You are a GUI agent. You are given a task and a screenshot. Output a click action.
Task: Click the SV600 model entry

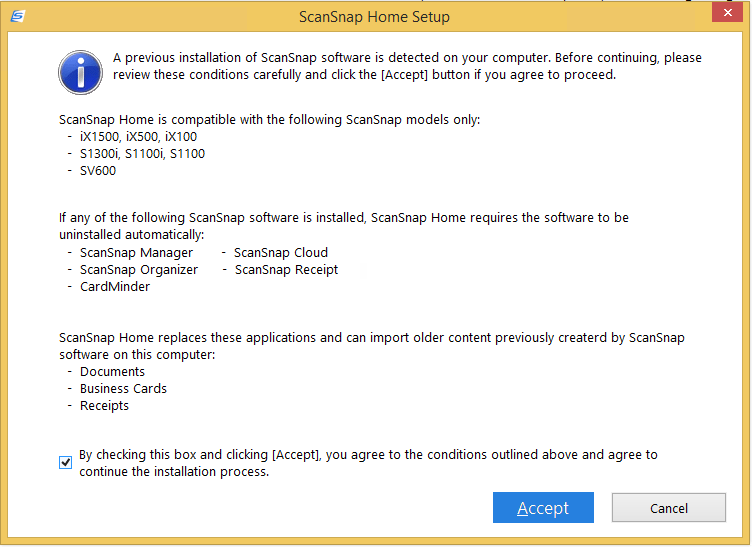point(98,171)
